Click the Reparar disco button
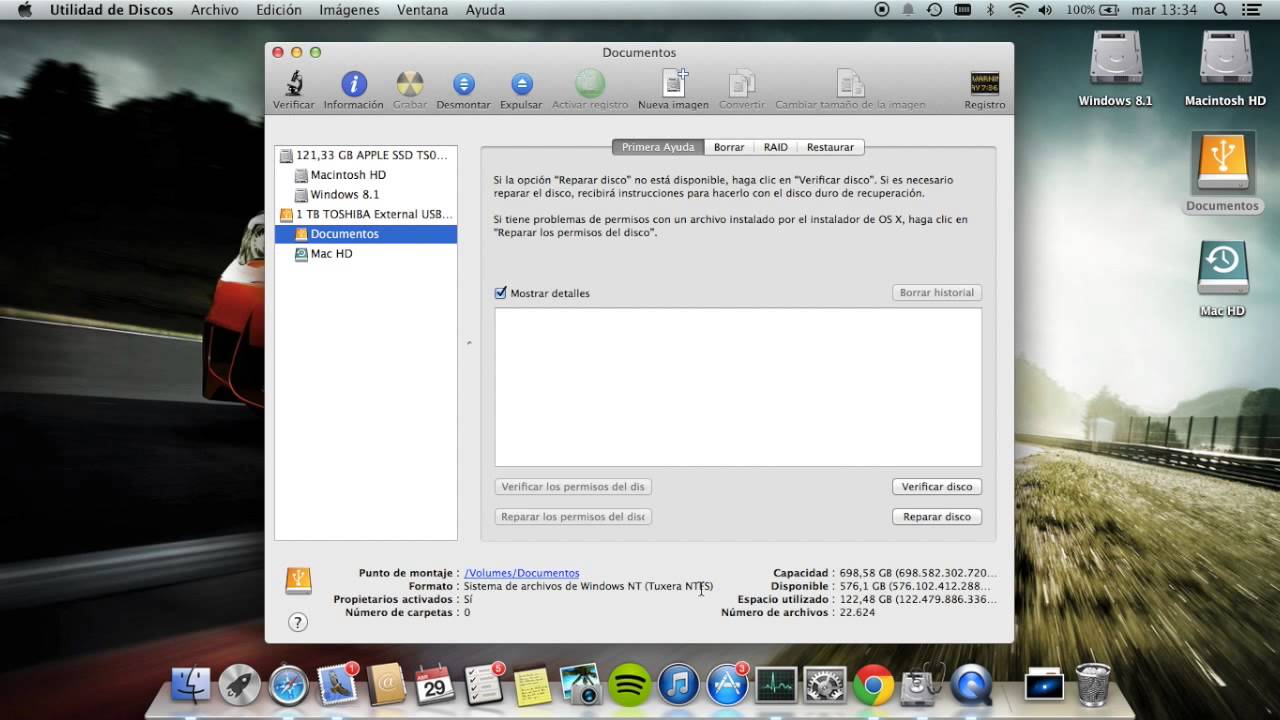Image resolution: width=1280 pixels, height=720 pixels. [937, 517]
